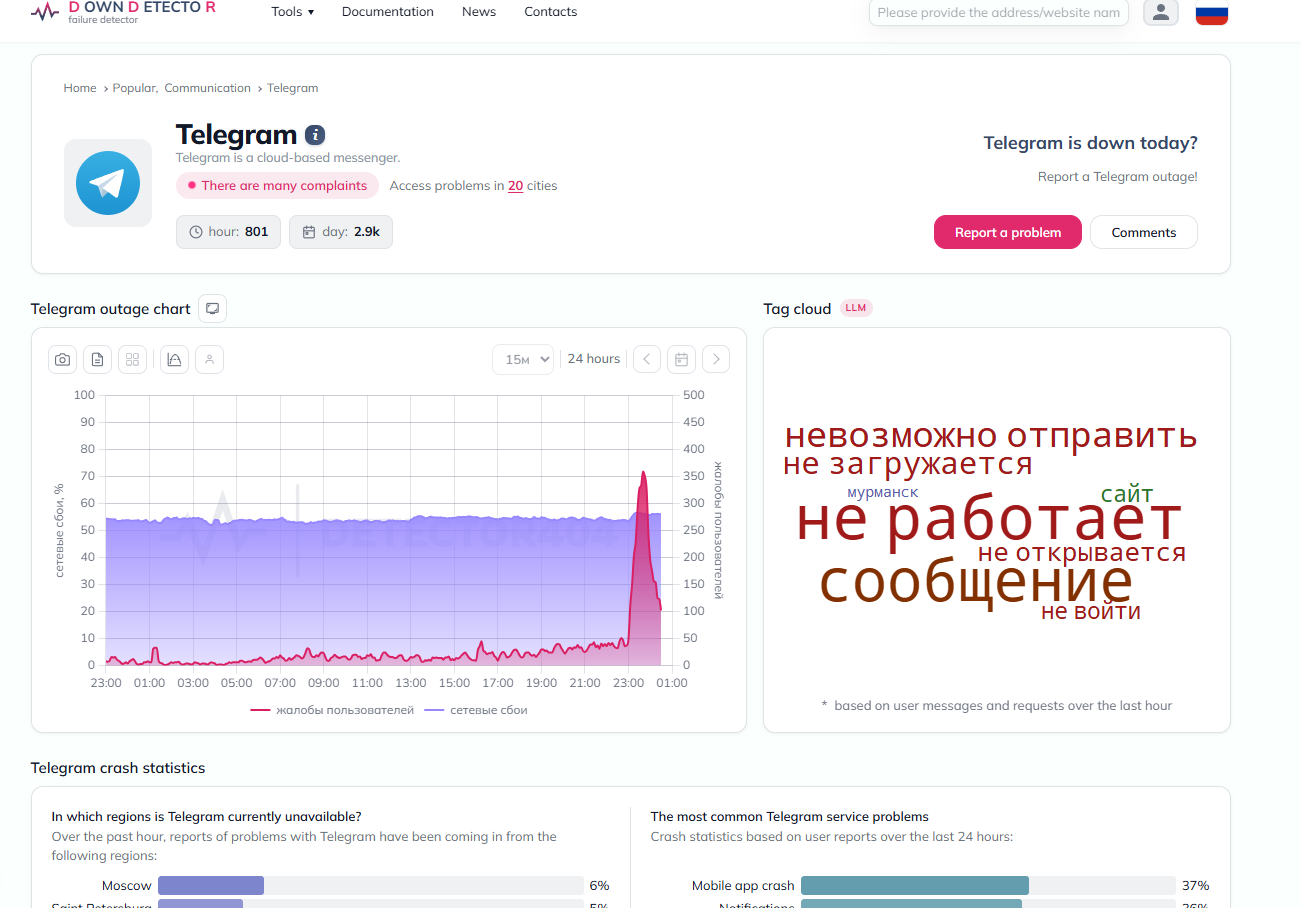Toggle the жалобы пользователей legend series
The height and width of the screenshot is (908, 1301).
click(332, 710)
